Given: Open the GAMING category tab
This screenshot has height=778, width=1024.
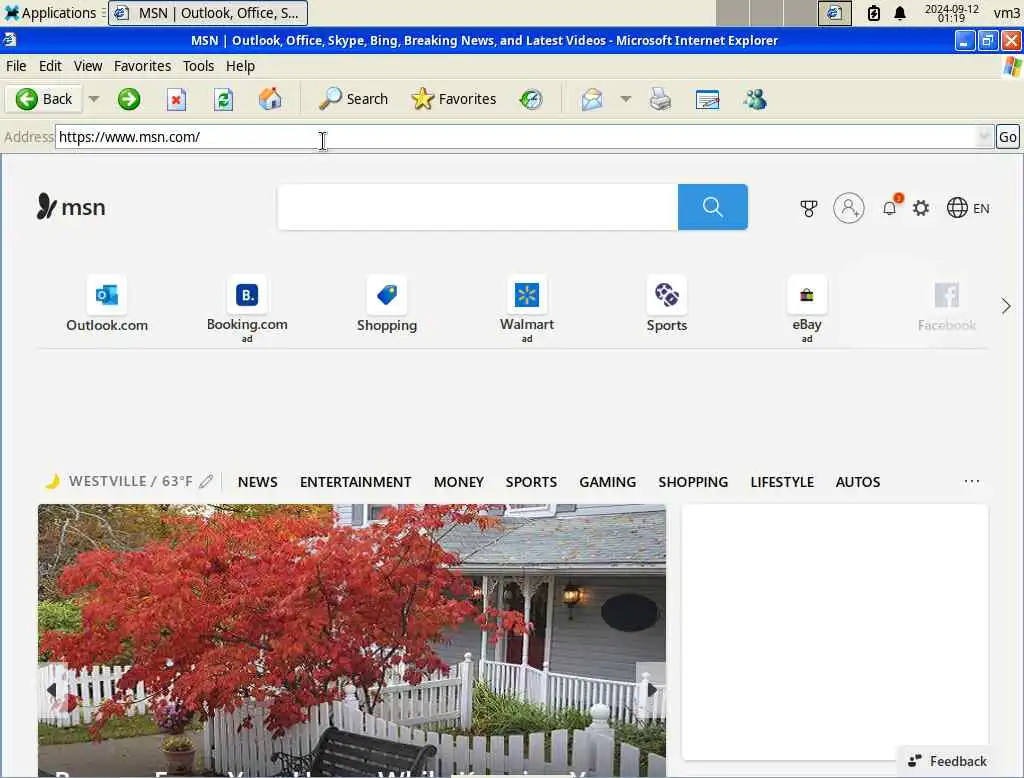Looking at the screenshot, I should 607,482.
